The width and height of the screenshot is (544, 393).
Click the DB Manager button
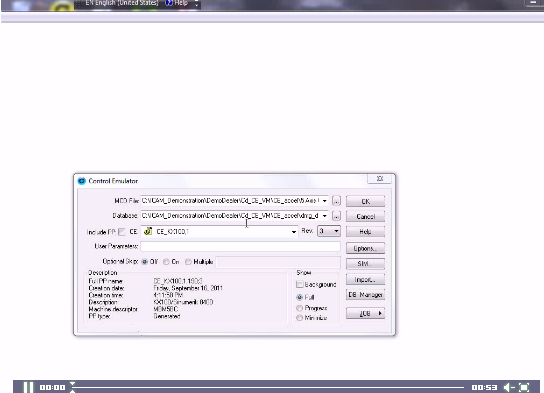point(365,294)
